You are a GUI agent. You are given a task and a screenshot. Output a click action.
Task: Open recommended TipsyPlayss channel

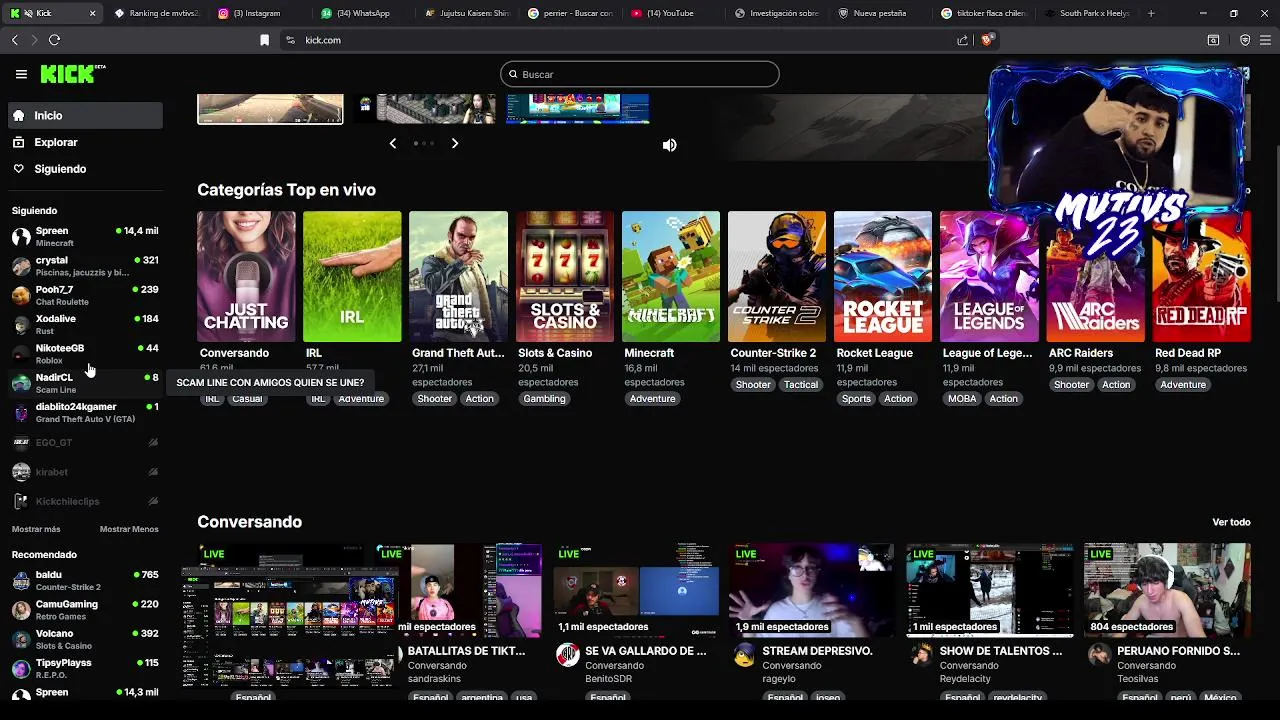pos(85,668)
